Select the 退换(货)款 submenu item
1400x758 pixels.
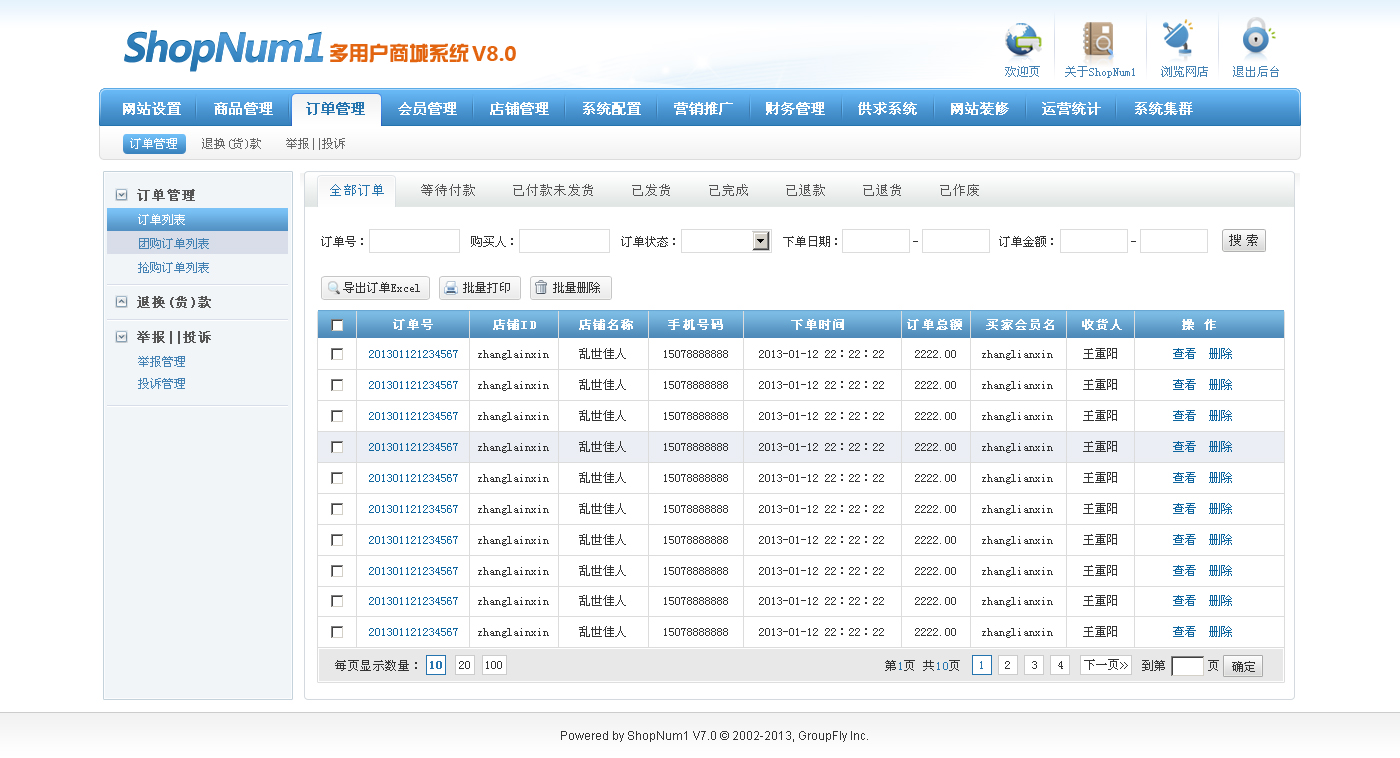click(x=231, y=144)
